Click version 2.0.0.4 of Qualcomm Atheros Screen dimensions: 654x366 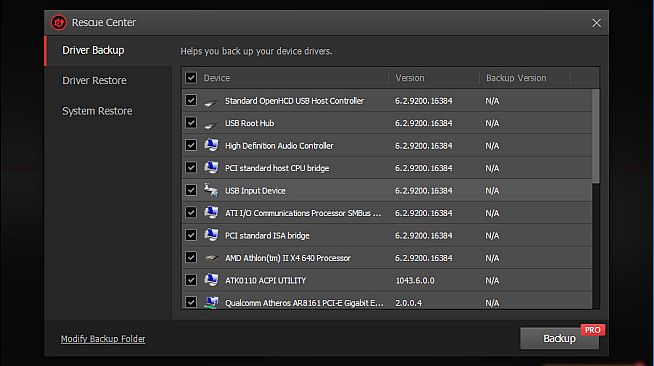point(408,303)
